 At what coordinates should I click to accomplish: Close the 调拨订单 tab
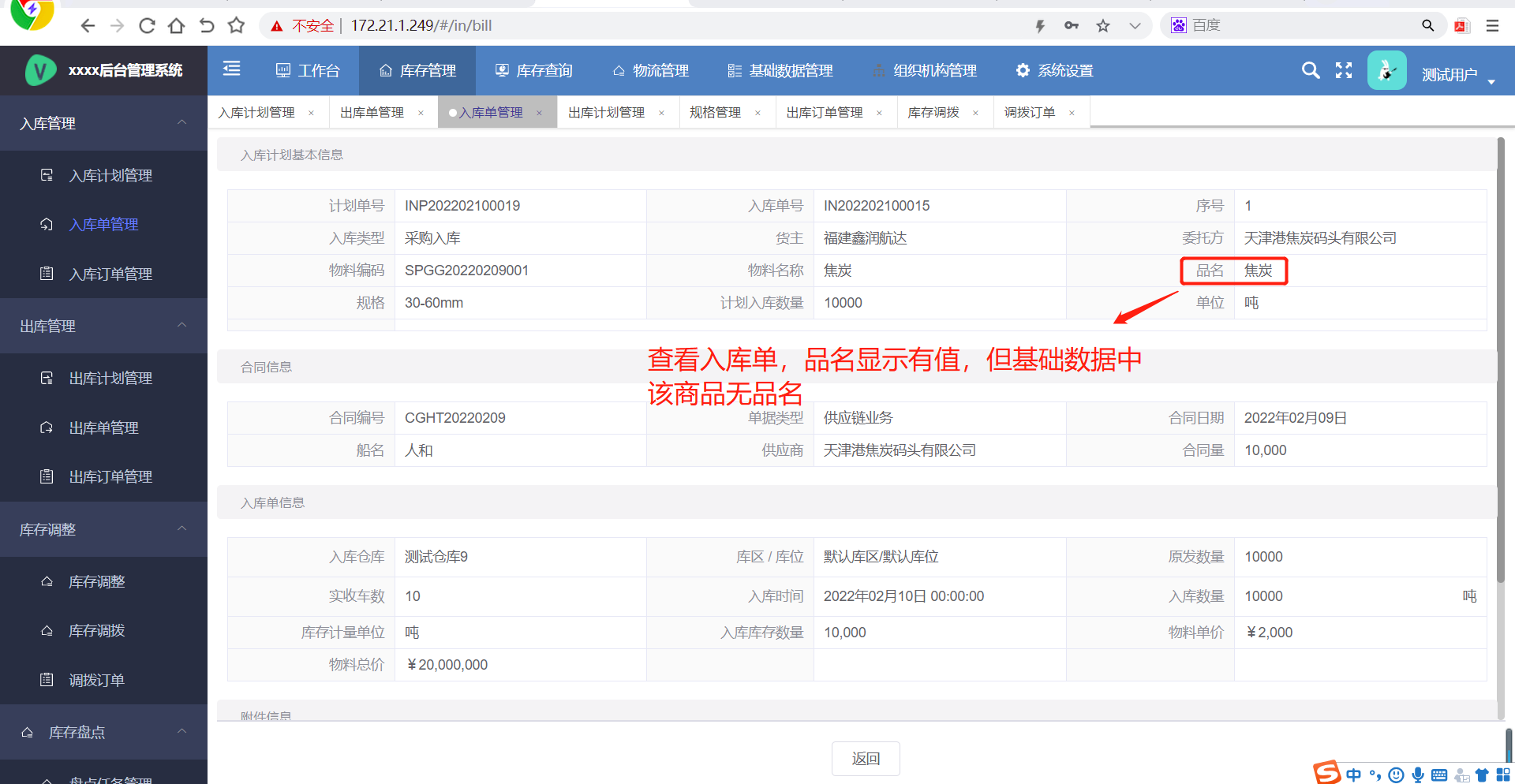point(1072,113)
